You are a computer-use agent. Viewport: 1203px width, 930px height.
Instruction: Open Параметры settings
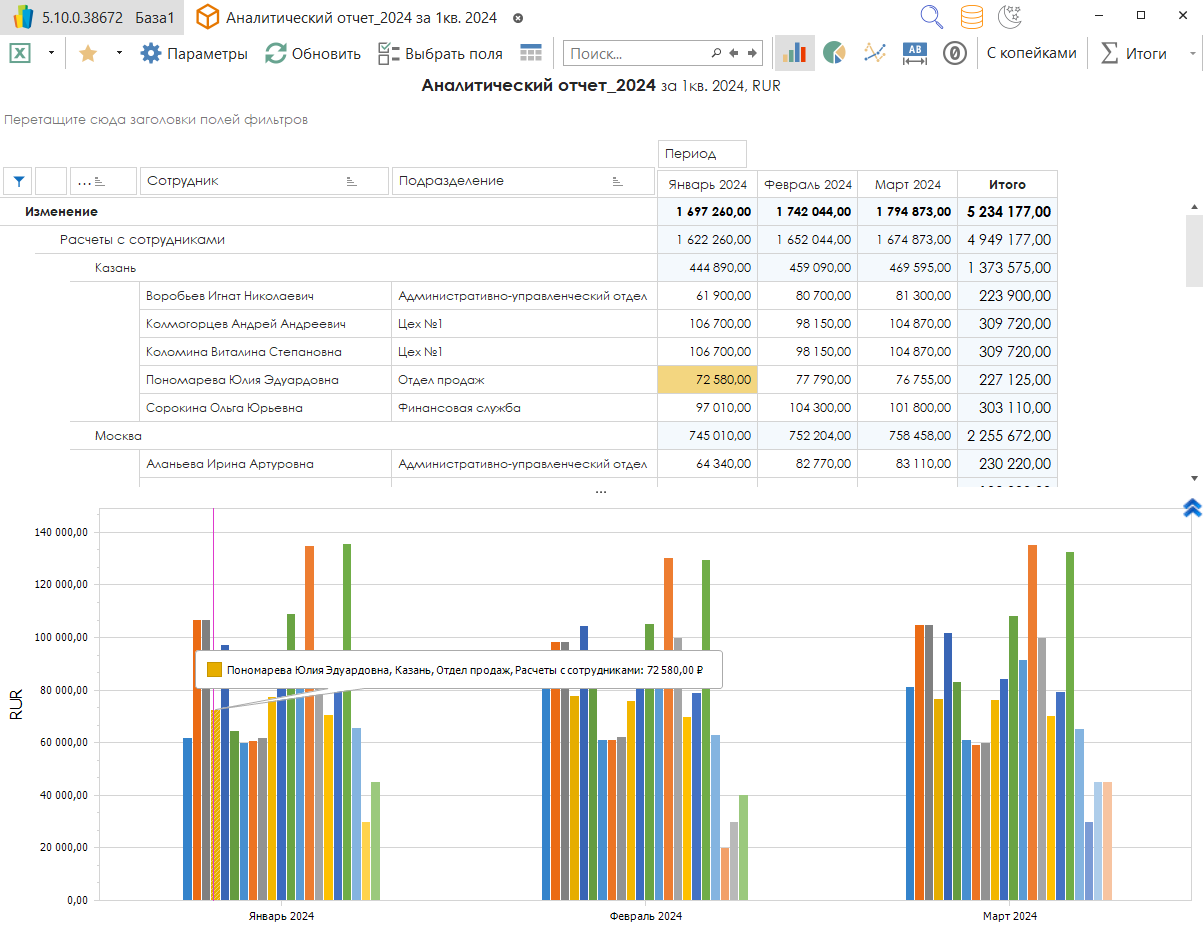194,53
